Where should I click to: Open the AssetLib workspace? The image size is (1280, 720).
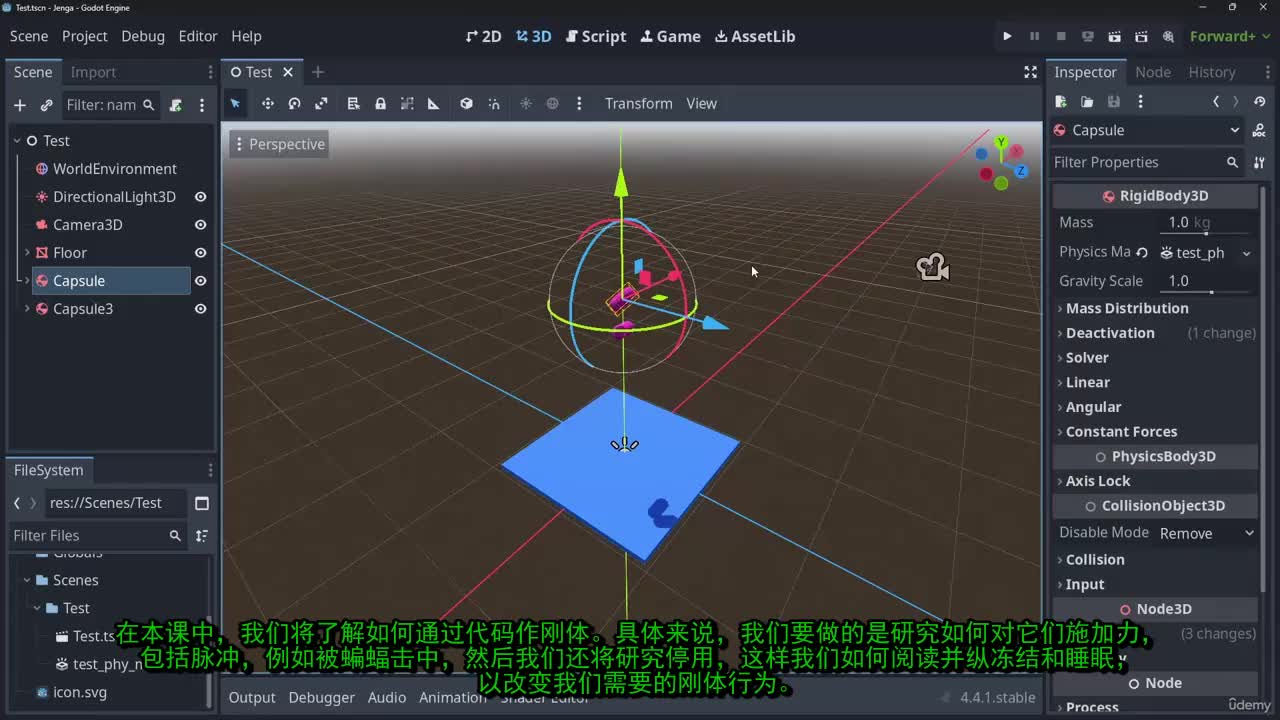click(x=755, y=36)
